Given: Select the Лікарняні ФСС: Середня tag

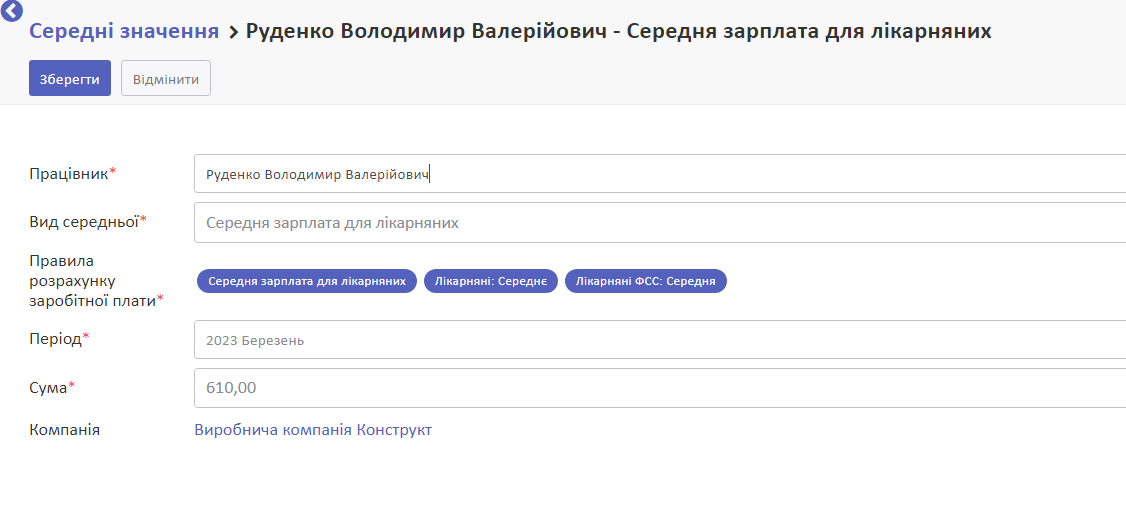Looking at the screenshot, I should pos(646,281).
